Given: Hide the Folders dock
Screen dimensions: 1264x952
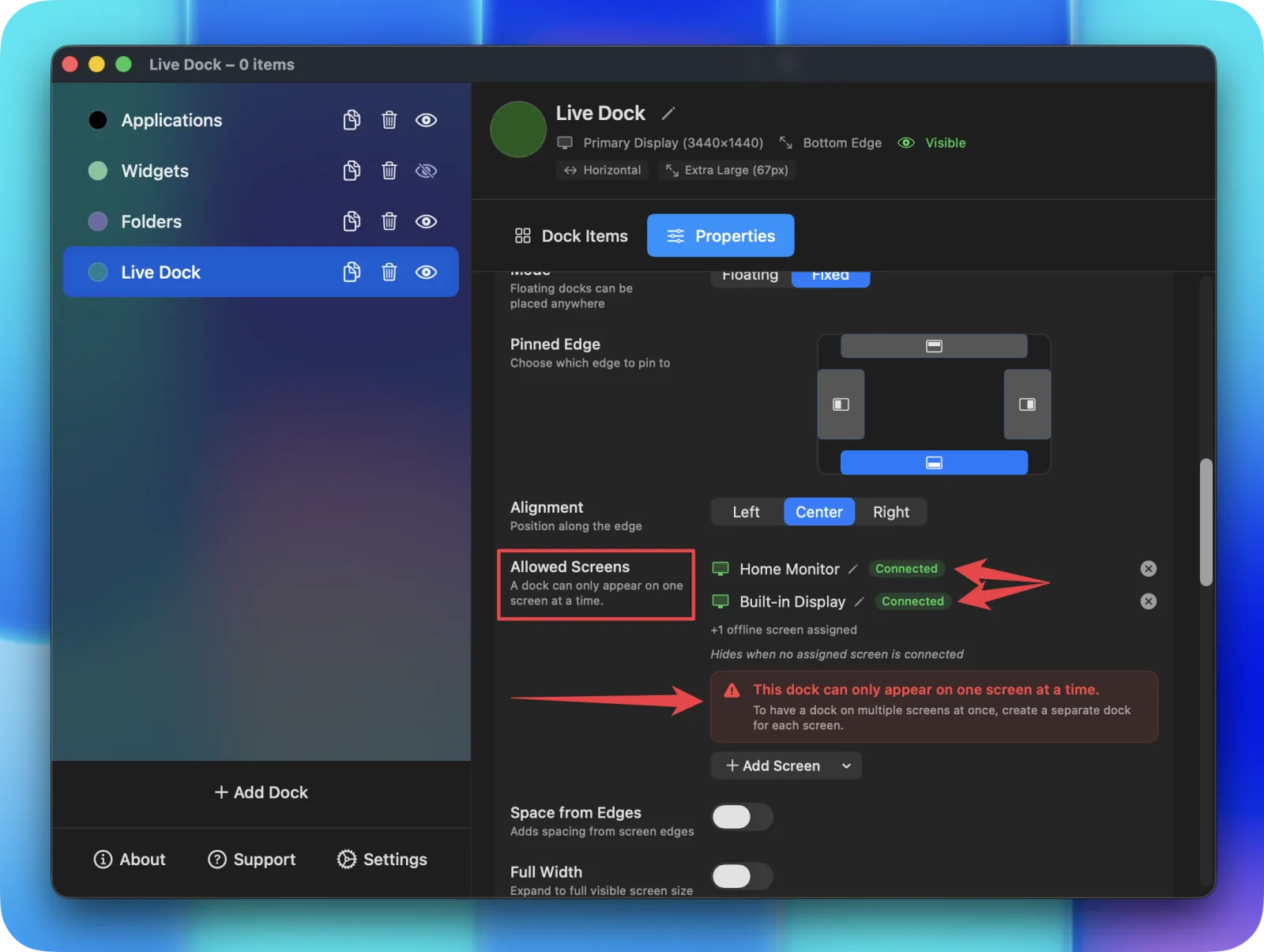Looking at the screenshot, I should [x=427, y=221].
